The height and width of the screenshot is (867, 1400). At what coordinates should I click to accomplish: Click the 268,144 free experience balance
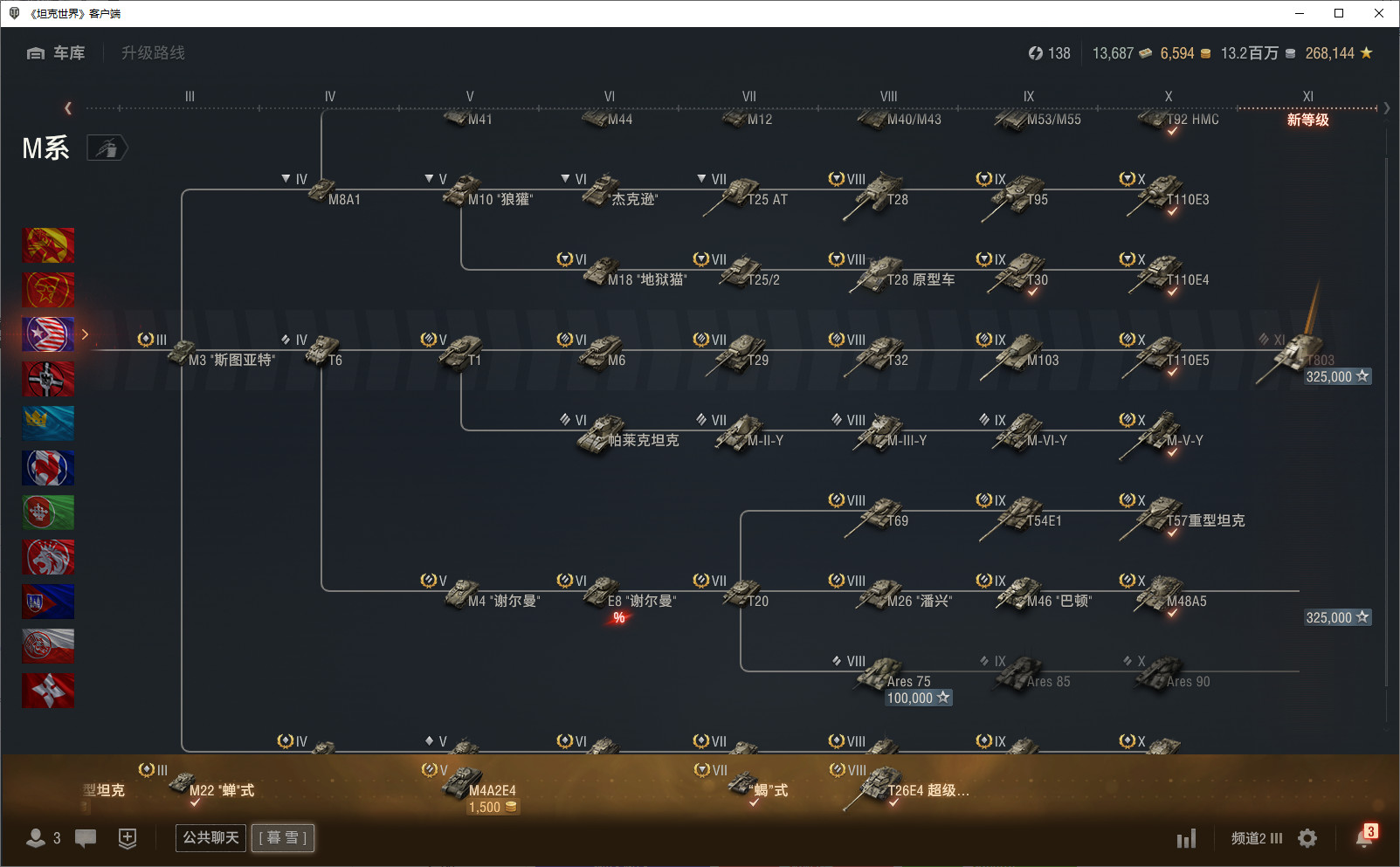pos(1339,53)
